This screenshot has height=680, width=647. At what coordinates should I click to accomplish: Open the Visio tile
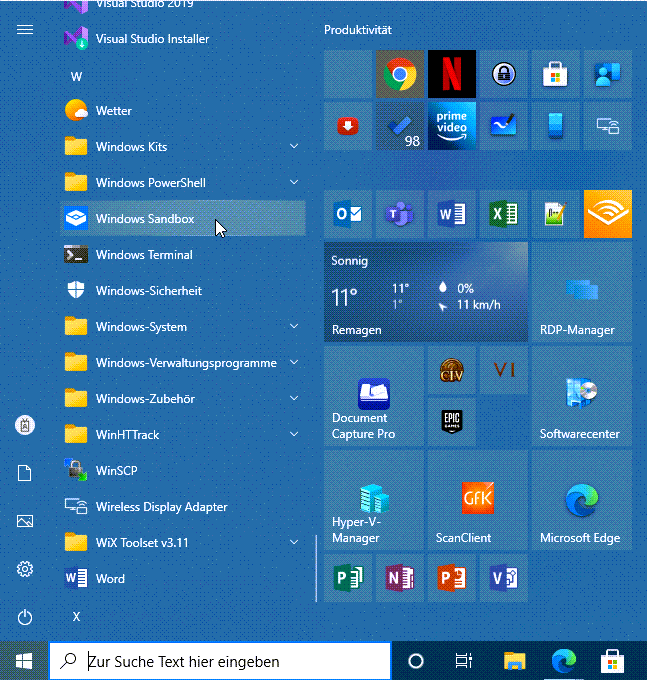point(504,578)
